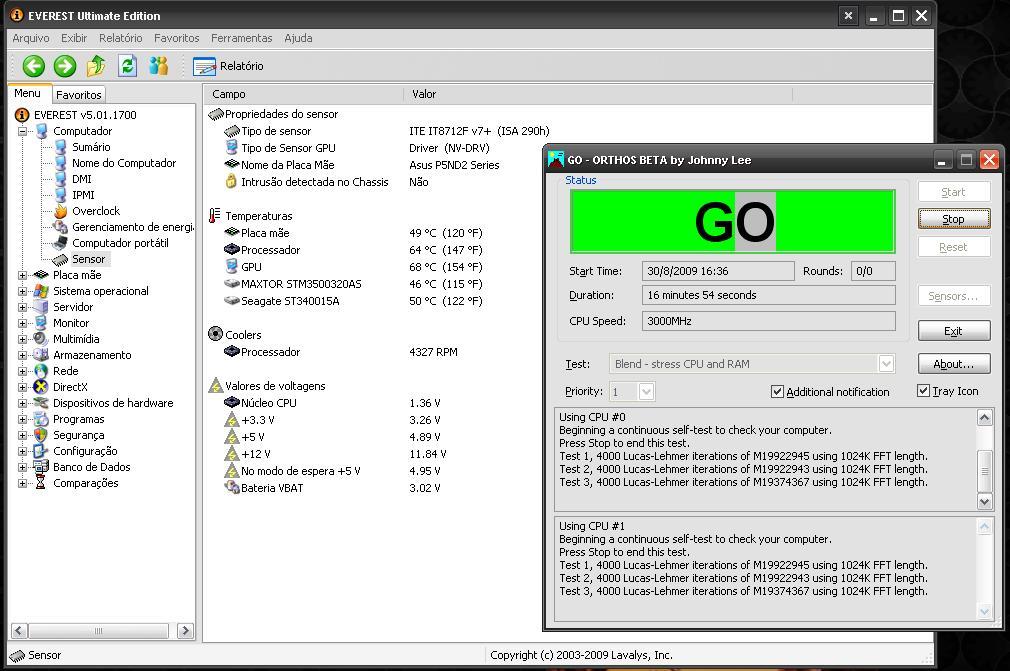1010x671 pixels.
Task: Expand the Placa mãe tree node
Action: 23,275
